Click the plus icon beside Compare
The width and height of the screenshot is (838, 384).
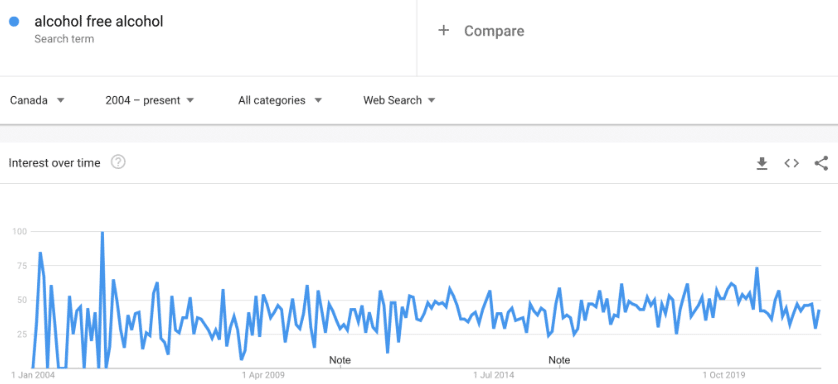pyautogui.click(x=443, y=30)
